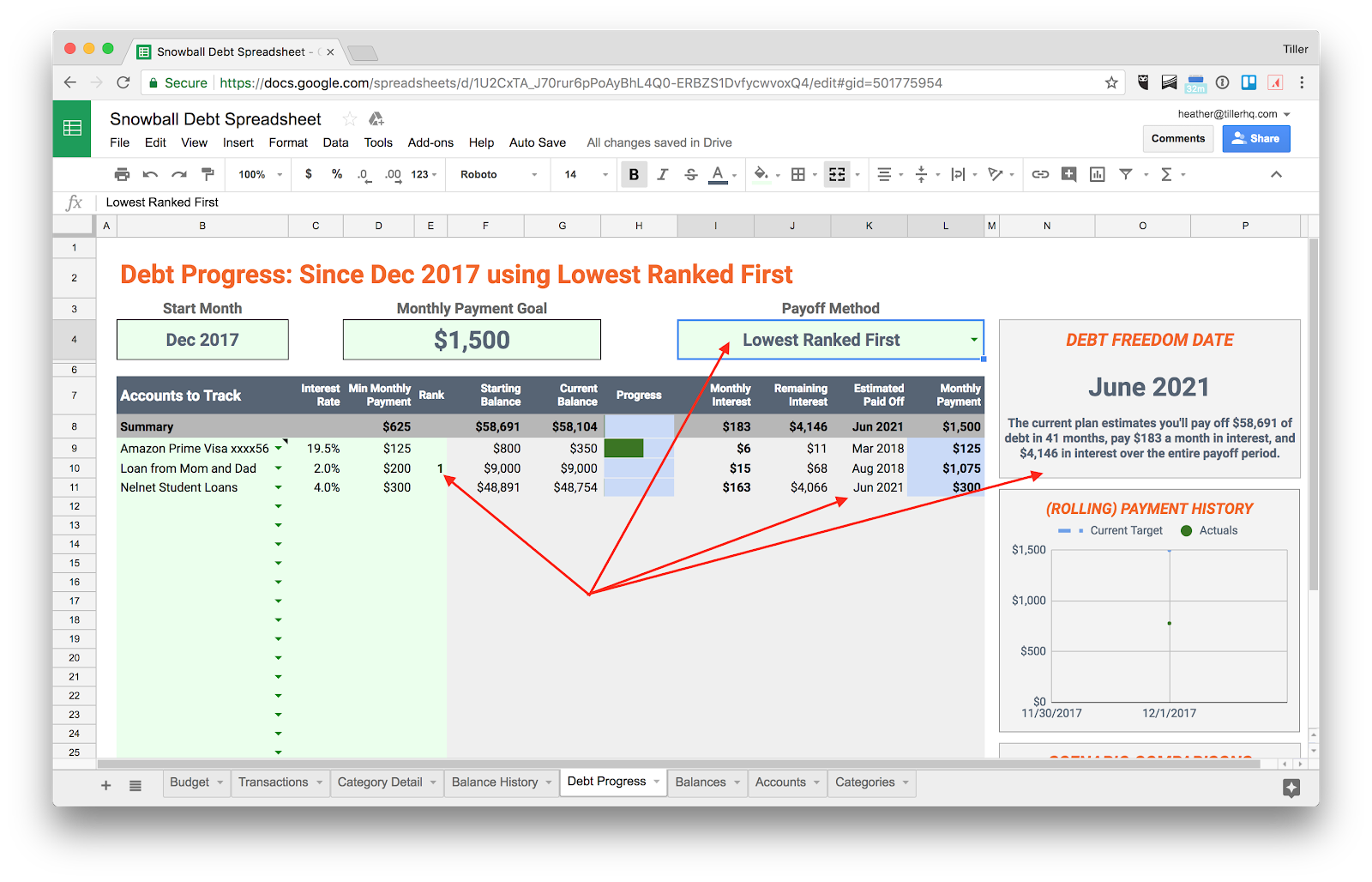This screenshot has height=882, width=1372.
Task: Open the Format menu
Action: pyautogui.click(x=288, y=142)
